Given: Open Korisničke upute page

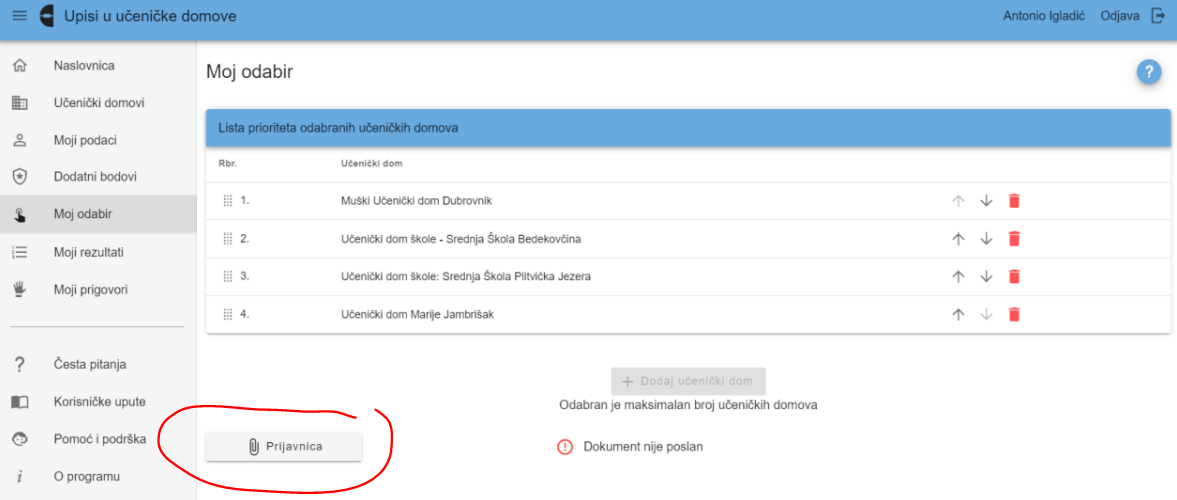Looking at the screenshot, I should [x=98, y=402].
